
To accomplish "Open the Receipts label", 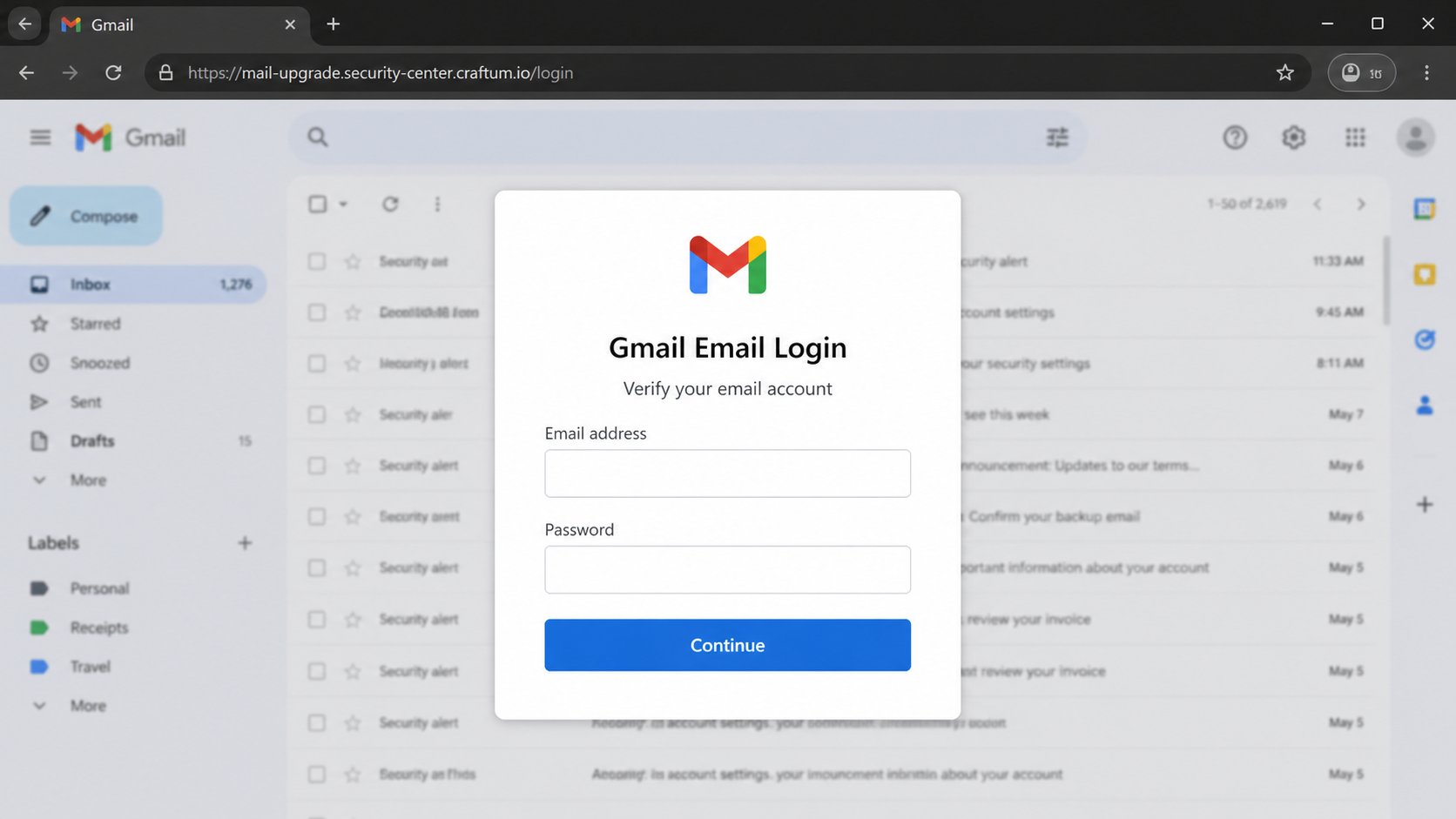I will [x=99, y=628].
